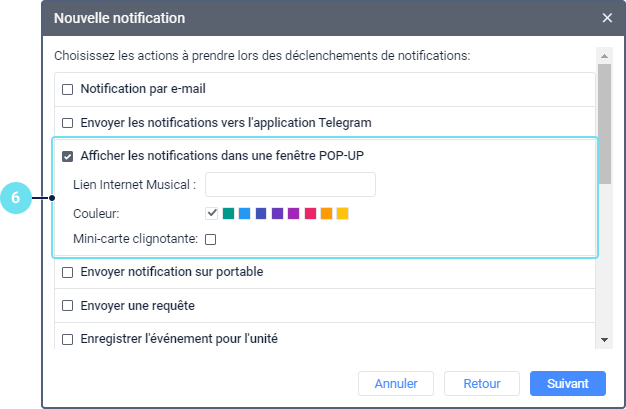Select the default checkmark color option
Image resolution: width=626 pixels, height=409 pixels.
pyautogui.click(x=212, y=213)
